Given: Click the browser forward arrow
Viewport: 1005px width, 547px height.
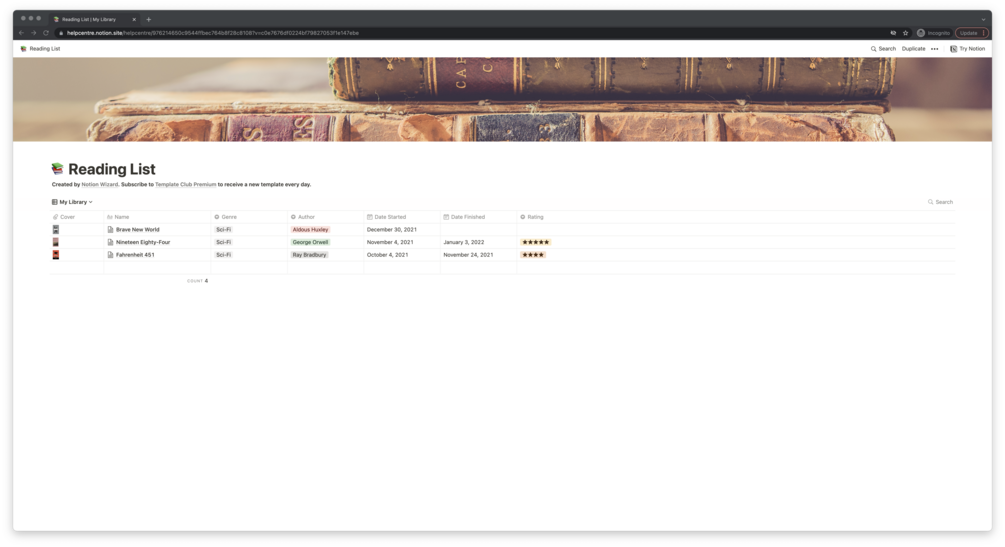Looking at the screenshot, I should [x=33, y=33].
